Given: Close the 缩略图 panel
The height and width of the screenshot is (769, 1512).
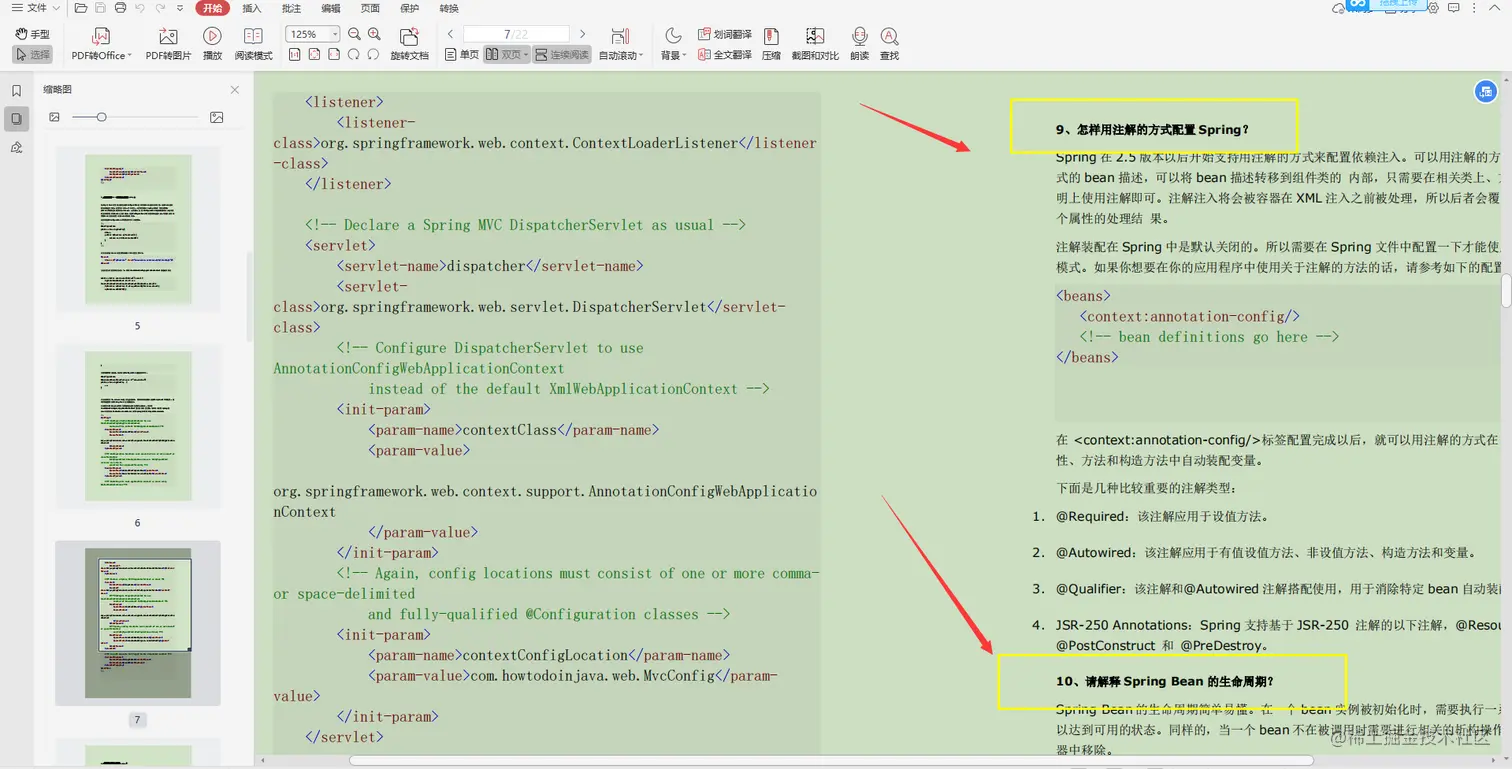Looking at the screenshot, I should pyautogui.click(x=235, y=89).
